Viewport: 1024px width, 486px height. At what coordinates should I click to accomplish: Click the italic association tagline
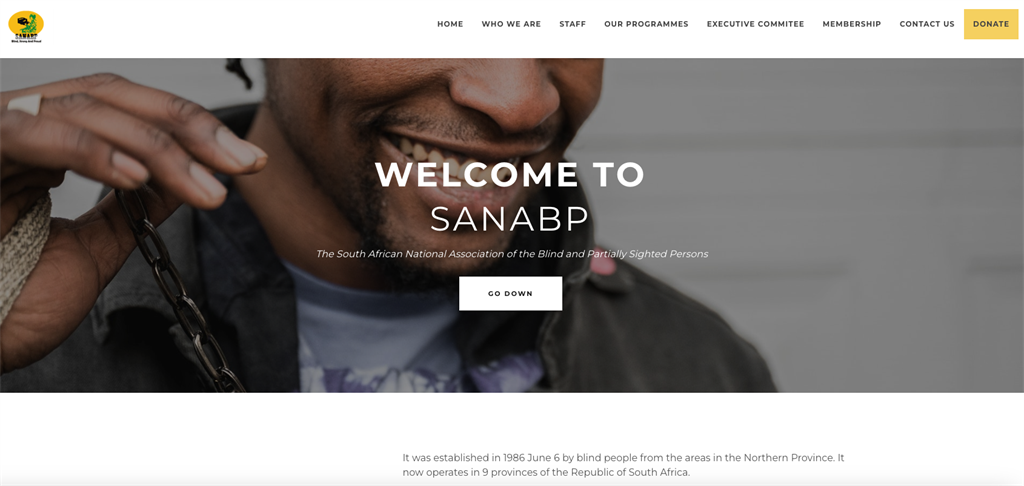[x=512, y=253]
